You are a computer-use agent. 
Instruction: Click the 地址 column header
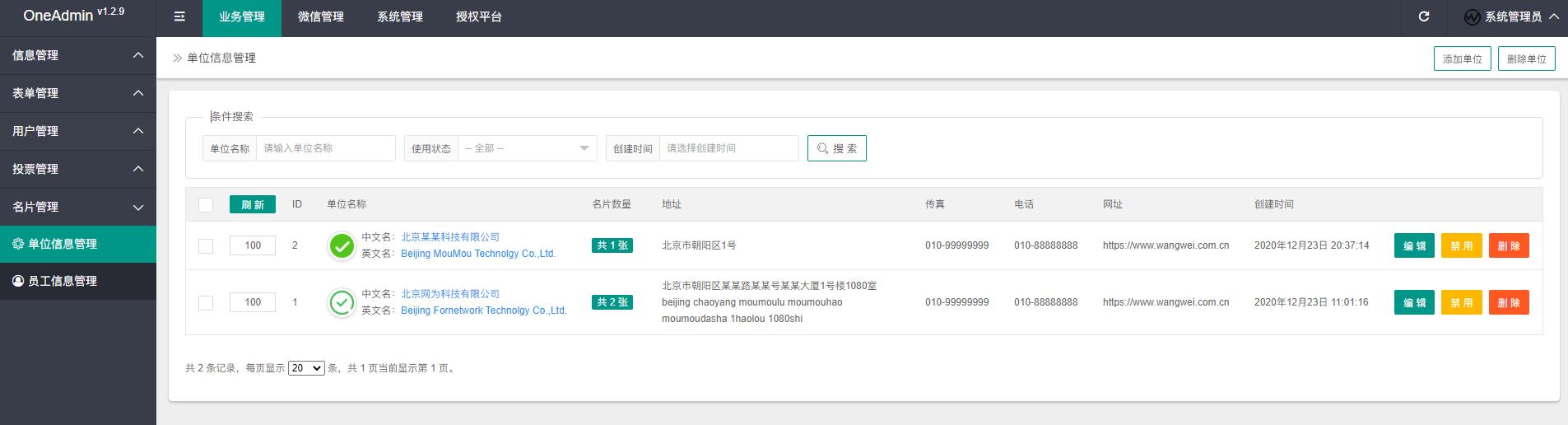[672, 204]
